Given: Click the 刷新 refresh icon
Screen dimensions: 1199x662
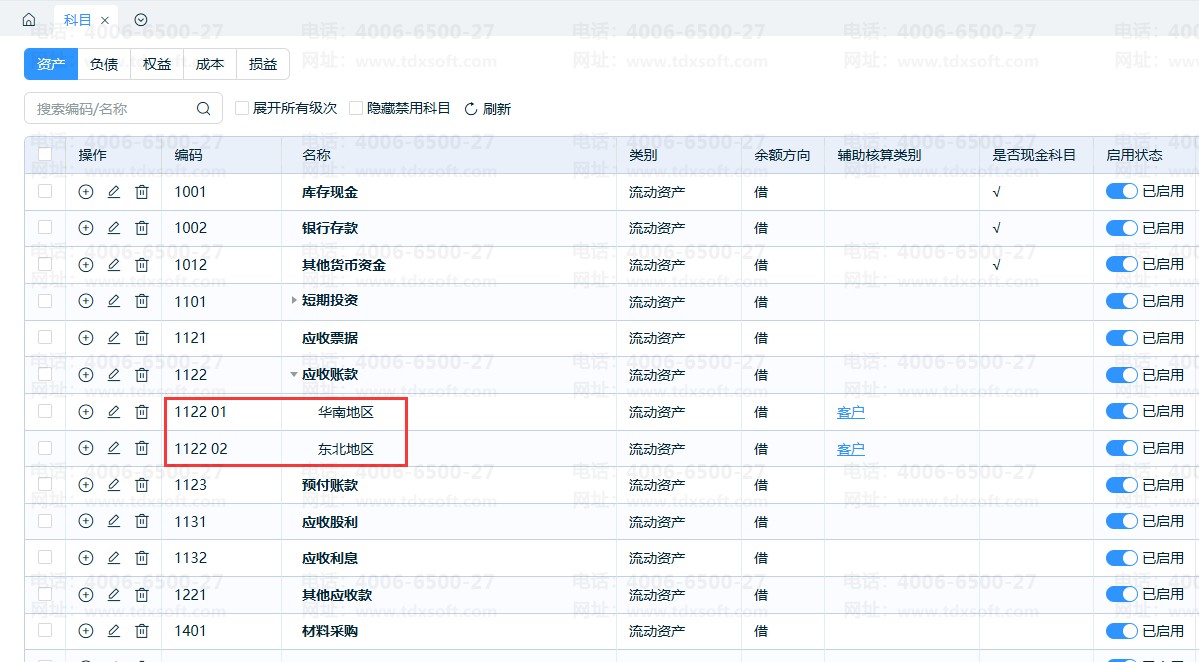Looking at the screenshot, I should click(471, 109).
